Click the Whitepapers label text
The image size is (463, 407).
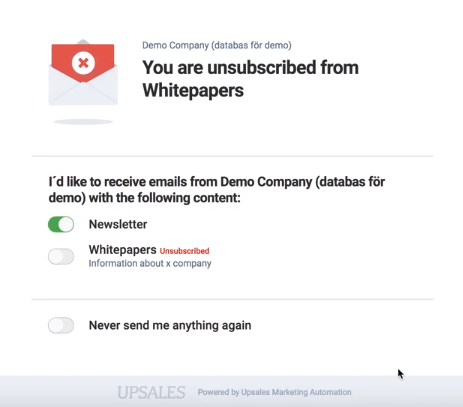[x=122, y=250]
